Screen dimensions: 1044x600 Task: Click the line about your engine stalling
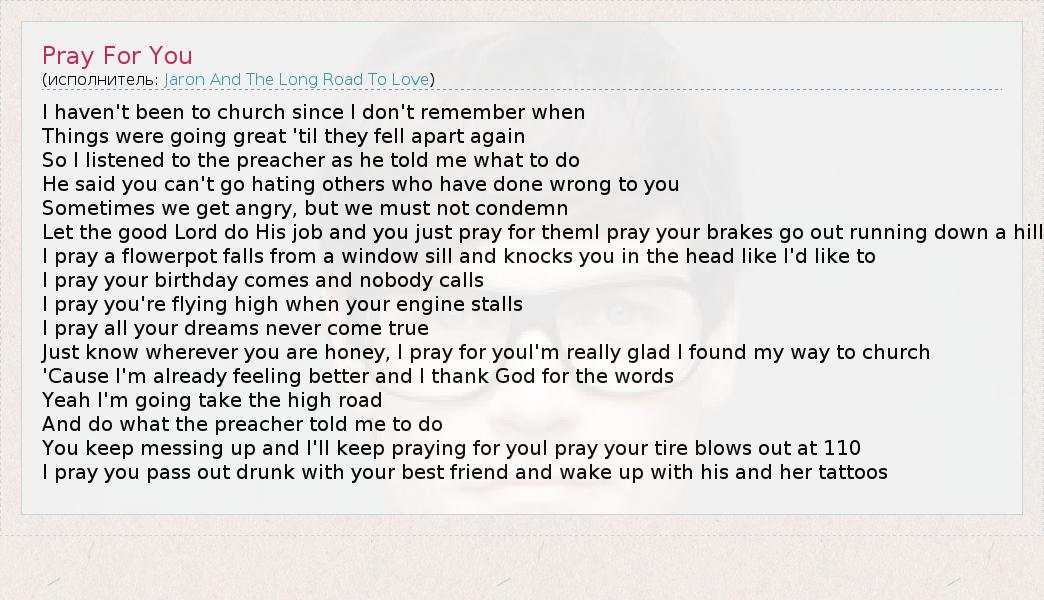coord(282,304)
